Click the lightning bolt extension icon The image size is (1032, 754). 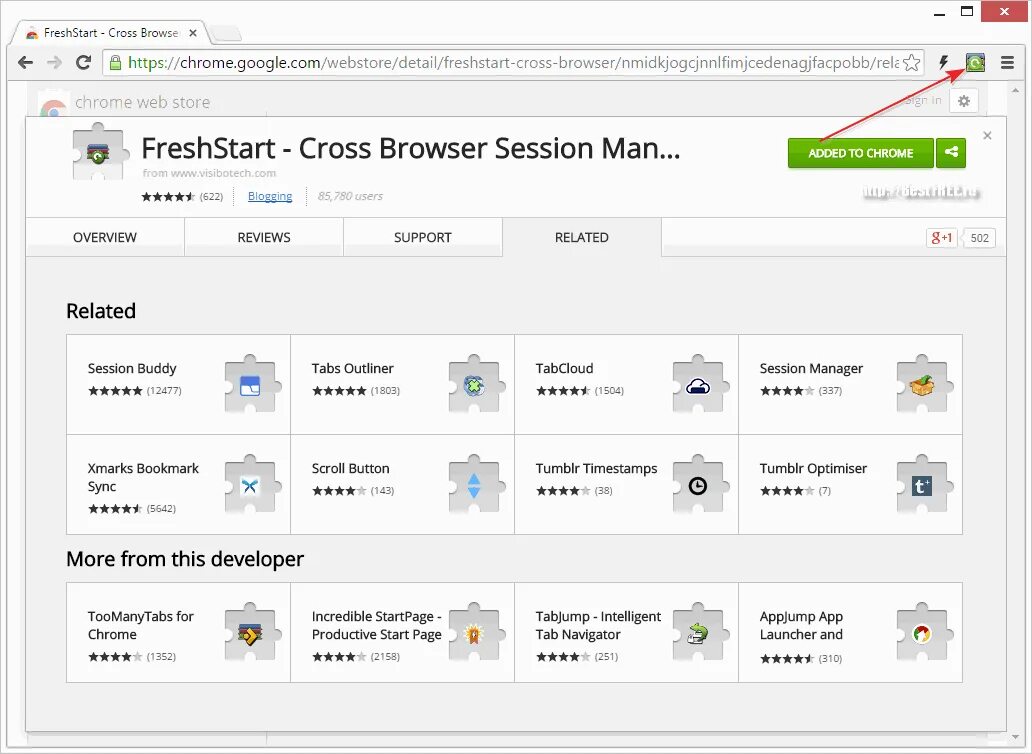click(x=944, y=63)
